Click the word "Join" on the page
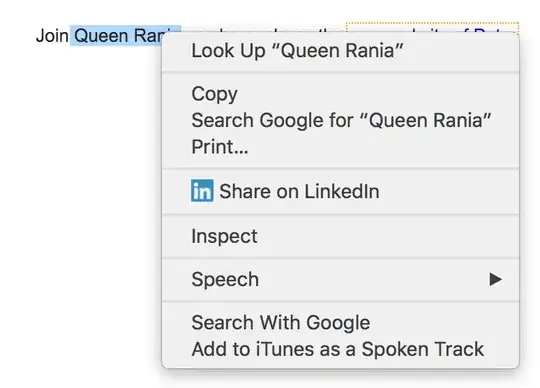540x388 pixels. click(x=52, y=36)
